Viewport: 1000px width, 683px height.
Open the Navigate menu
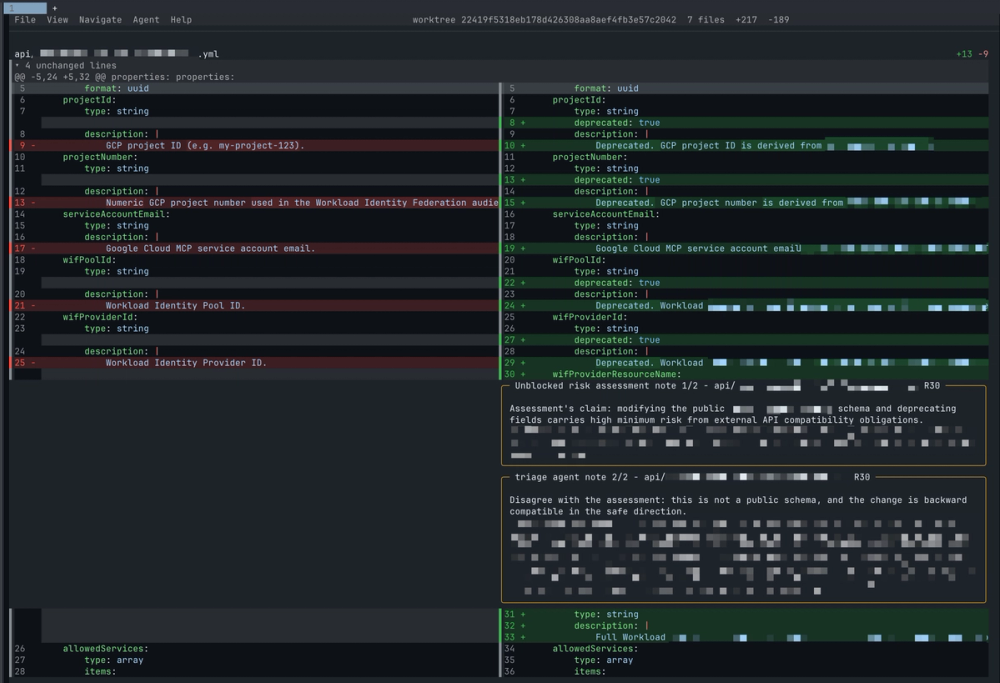point(100,20)
